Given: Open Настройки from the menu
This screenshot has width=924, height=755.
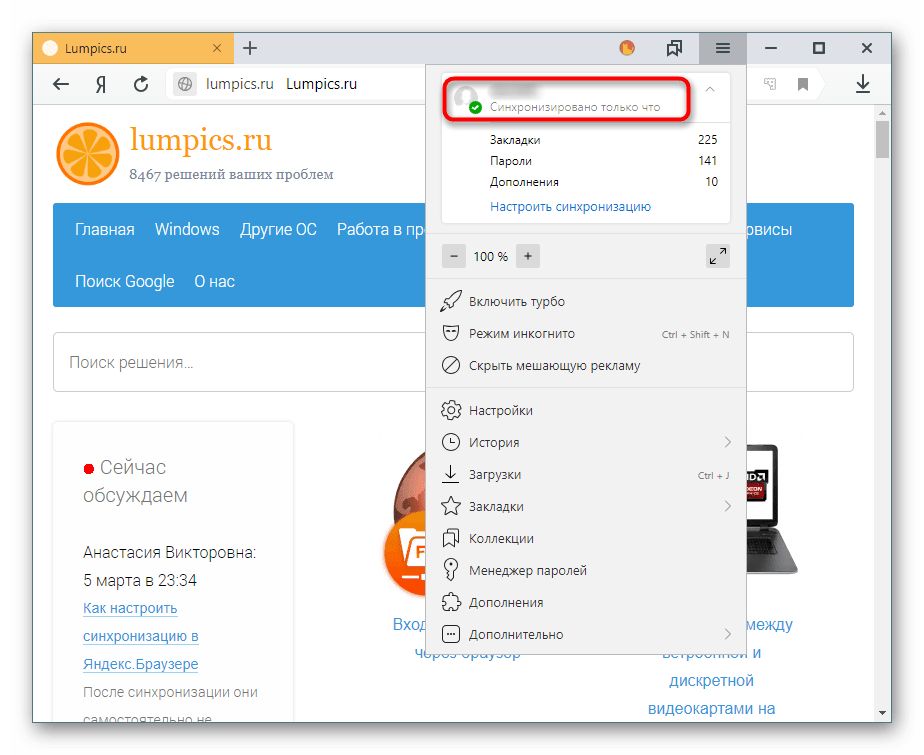Looking at the screenshot, I should (x=500, y=410).
